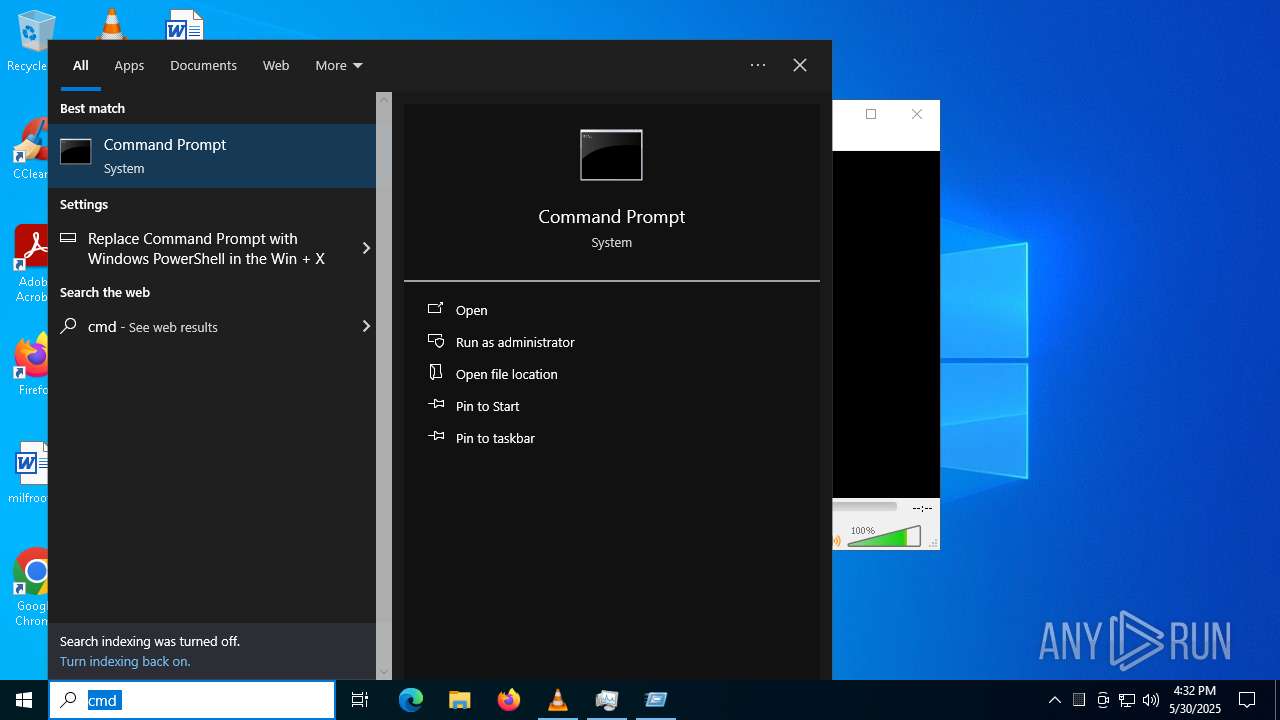Switch to the Apps tab
1280x720 pixels.
pyautogui.click(x=129, y=65)
